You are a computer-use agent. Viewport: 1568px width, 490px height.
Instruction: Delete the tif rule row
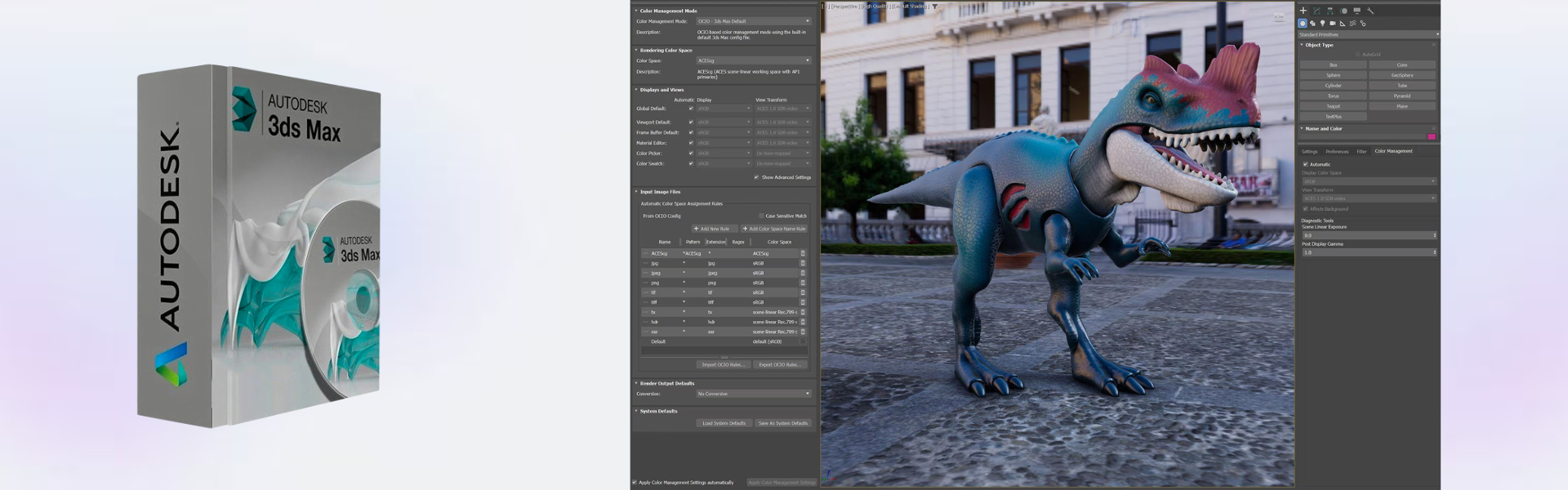803,292
